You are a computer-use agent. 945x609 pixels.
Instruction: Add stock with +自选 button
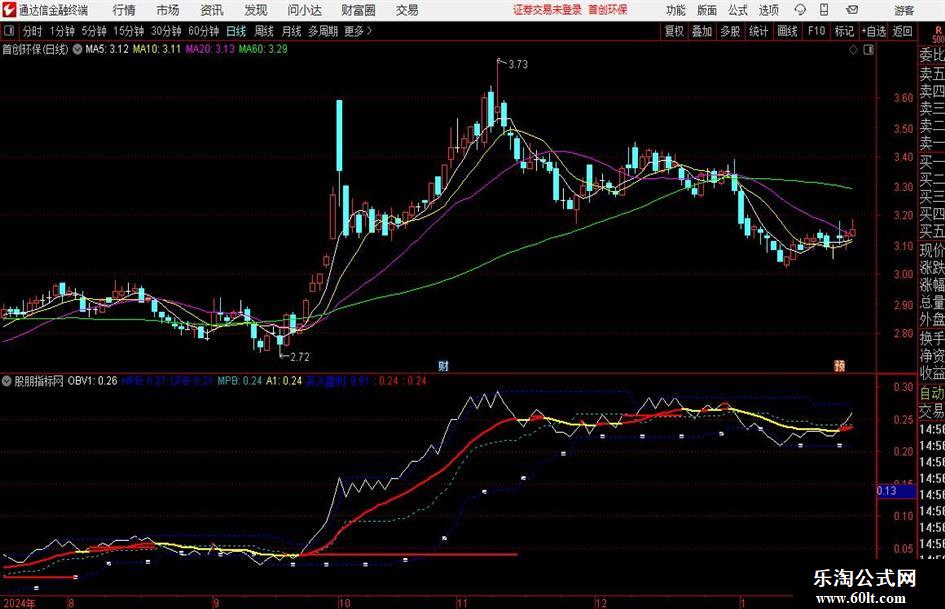[x=873, y=31]
